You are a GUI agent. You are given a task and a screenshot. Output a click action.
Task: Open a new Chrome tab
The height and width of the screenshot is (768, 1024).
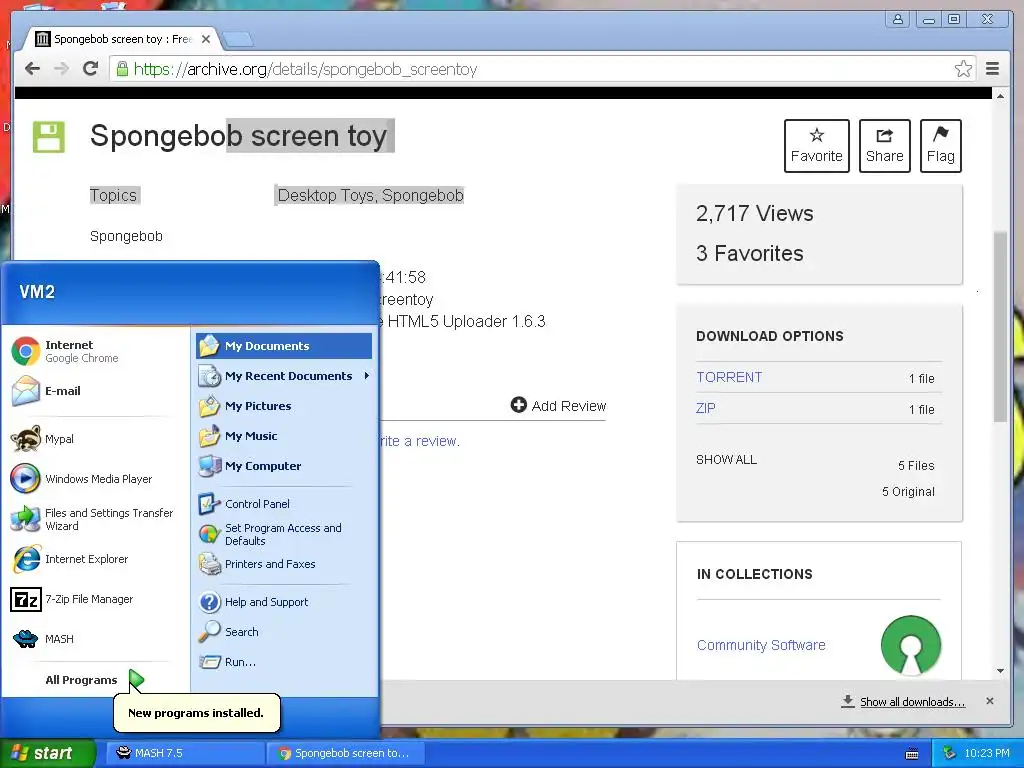pos(238,40)
